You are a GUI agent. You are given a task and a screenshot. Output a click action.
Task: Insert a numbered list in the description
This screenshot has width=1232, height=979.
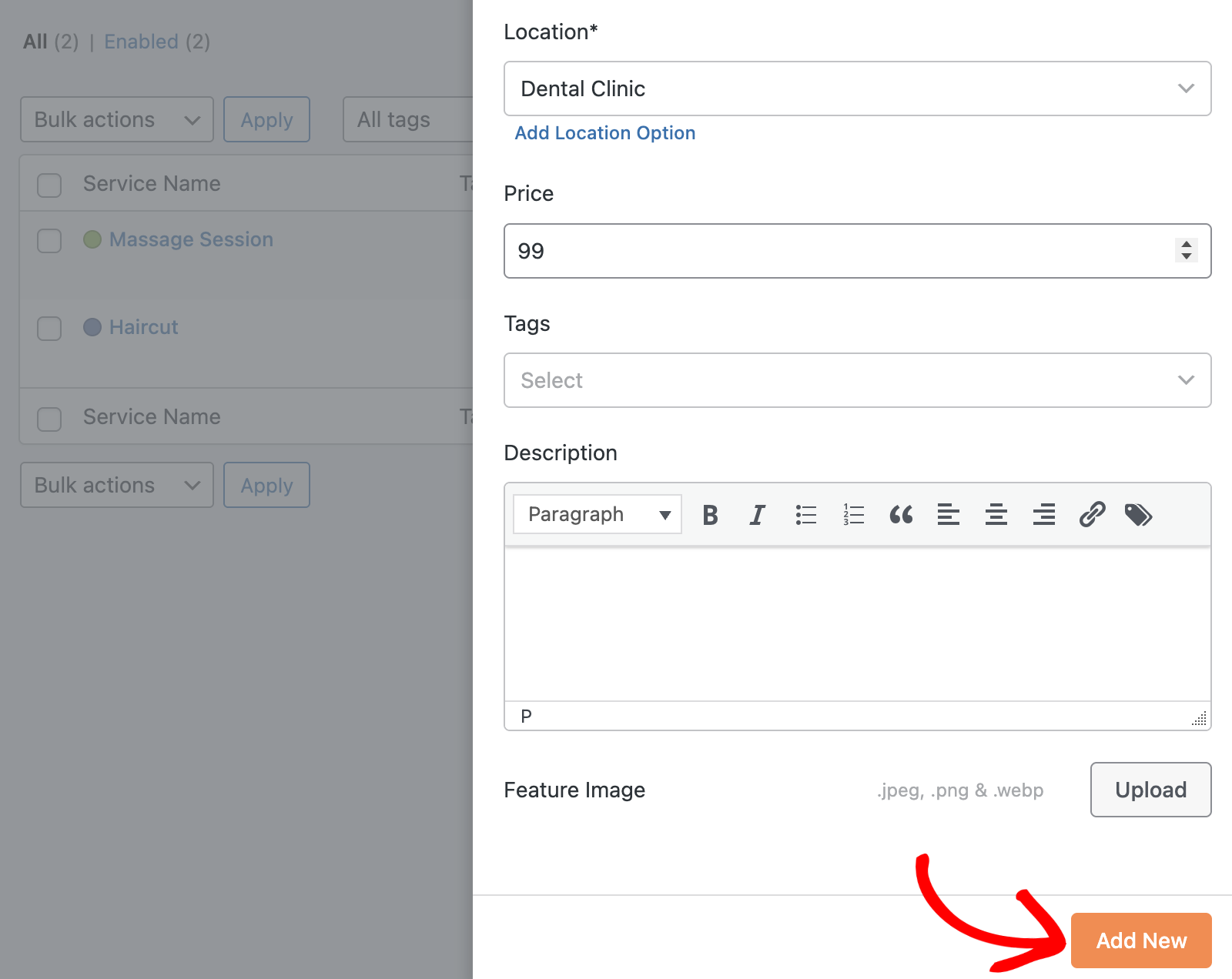(x=852, y=514)
